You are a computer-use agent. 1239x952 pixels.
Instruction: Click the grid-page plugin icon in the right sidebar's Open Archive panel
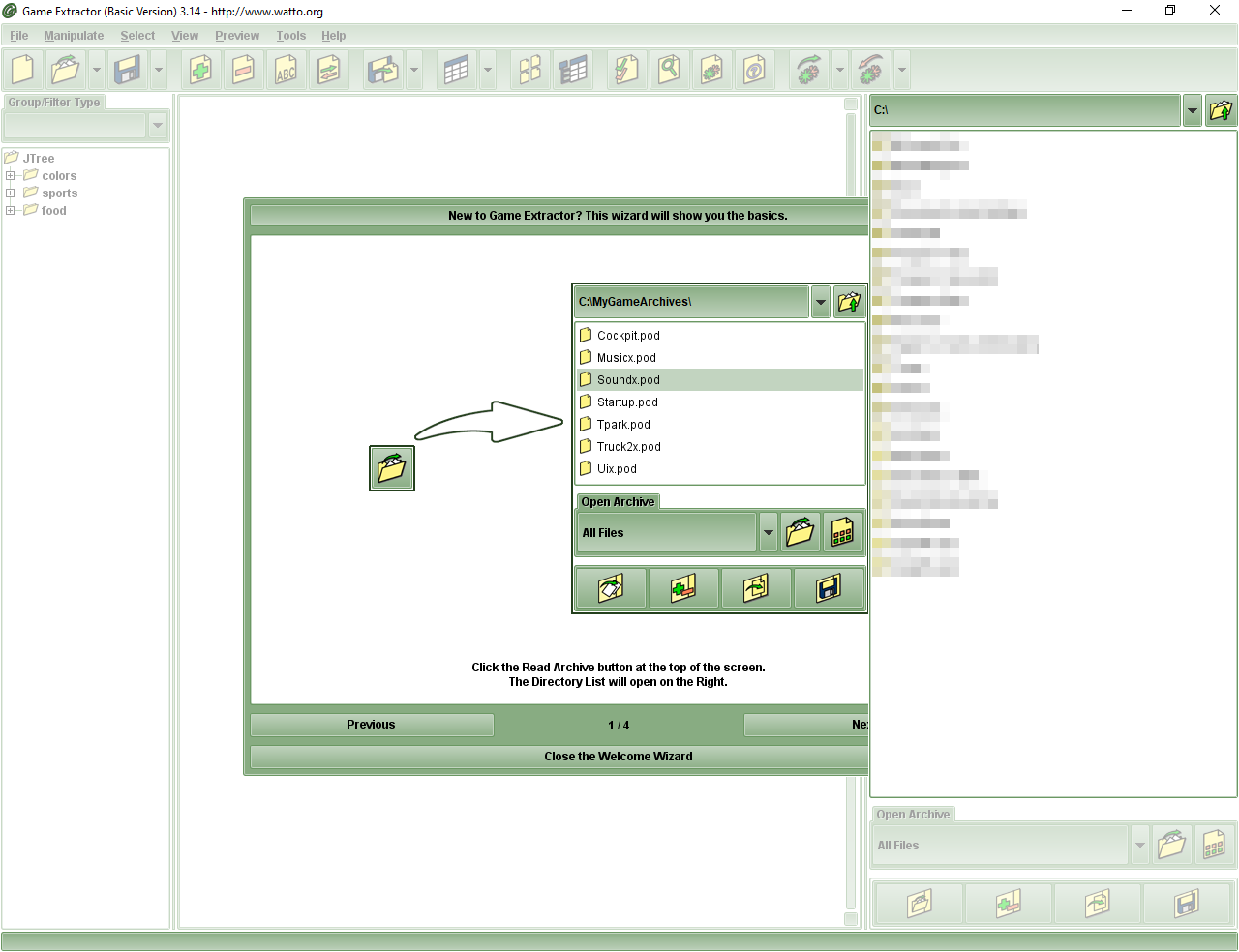(1215, 845)
